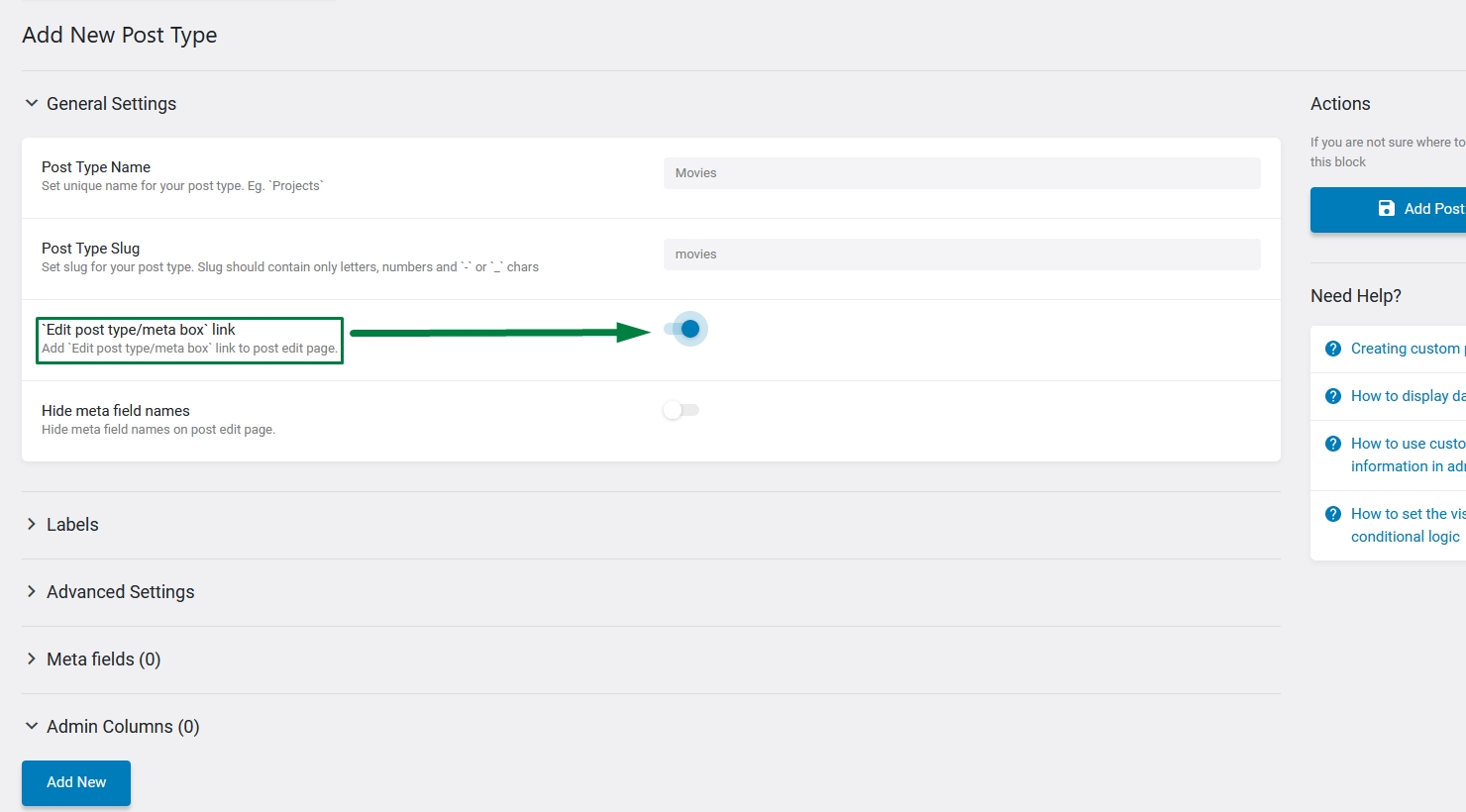
Task: Click the Add New button
Action: pyautogui.click(x=76, y=782)
